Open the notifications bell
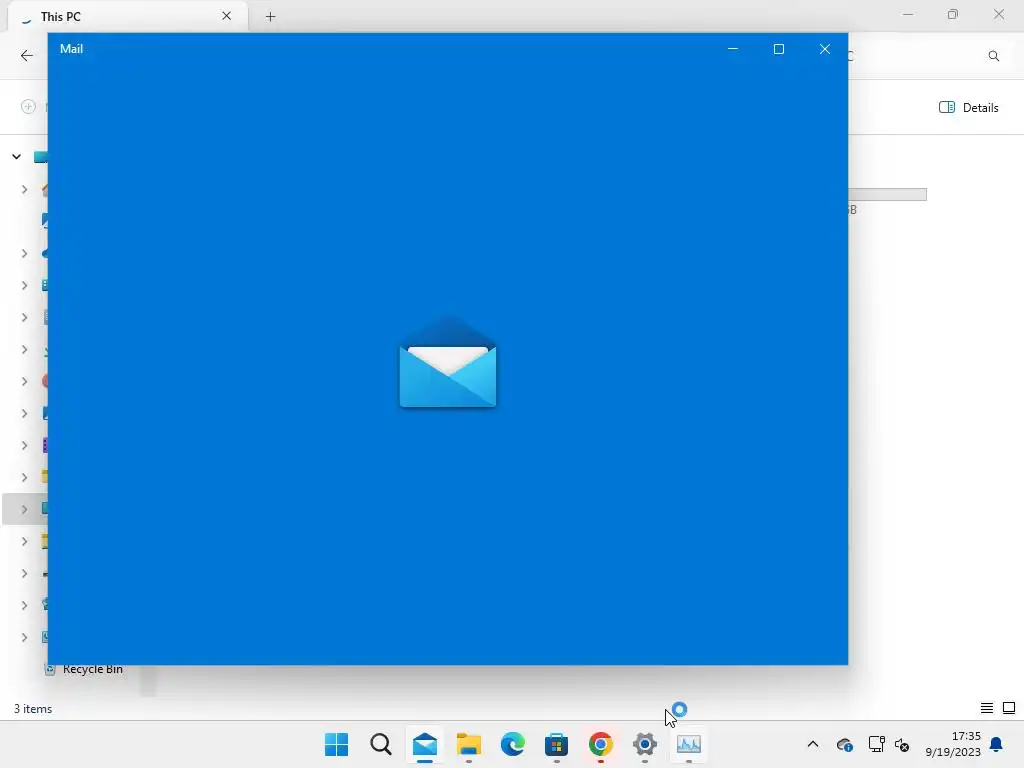The image size is (1024, 768). (997, 744)
